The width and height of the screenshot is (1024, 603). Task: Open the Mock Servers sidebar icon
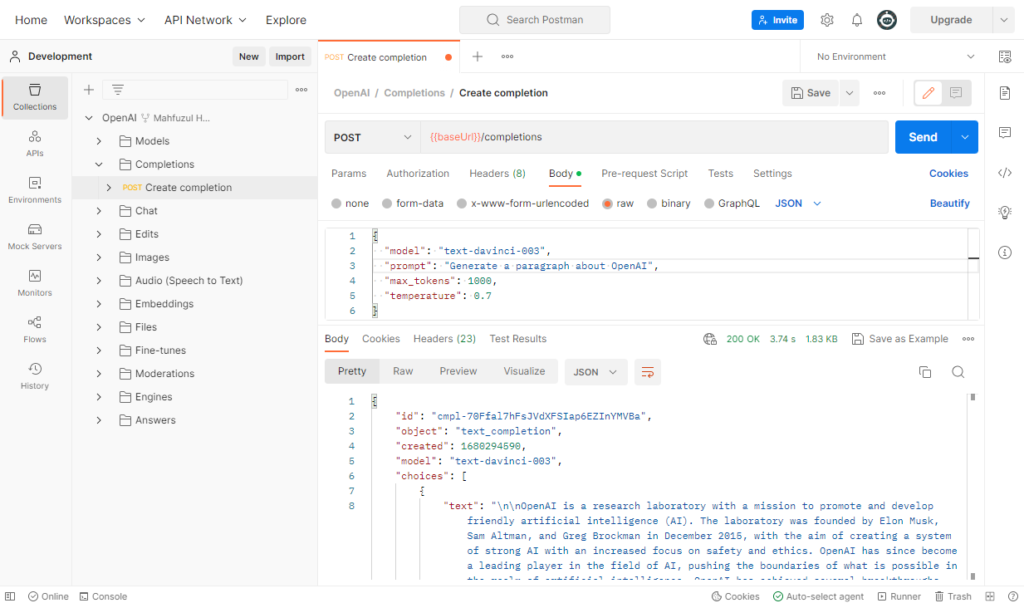34,236
